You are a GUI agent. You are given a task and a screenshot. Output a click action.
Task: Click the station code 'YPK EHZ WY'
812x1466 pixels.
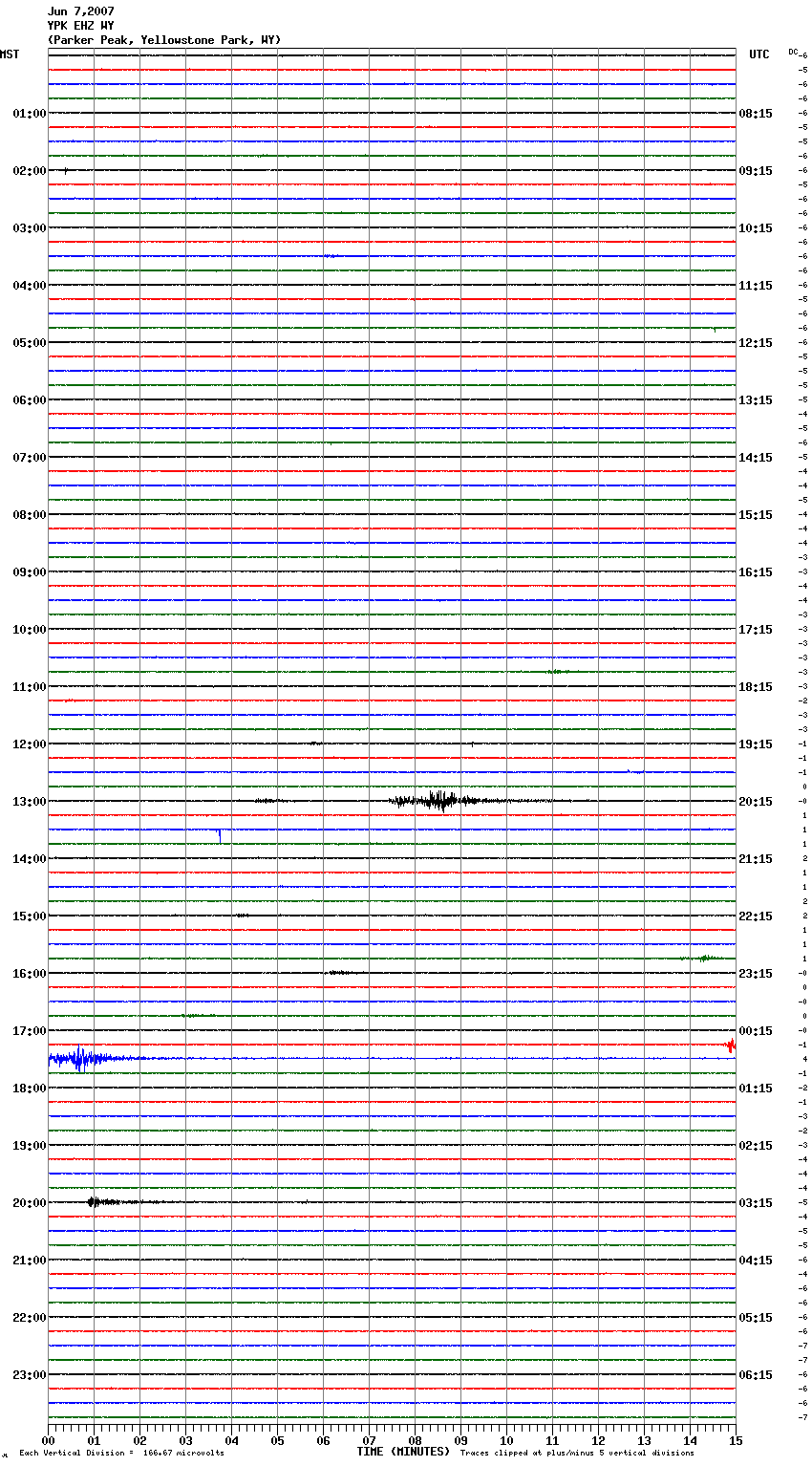(x=80, y=26)
